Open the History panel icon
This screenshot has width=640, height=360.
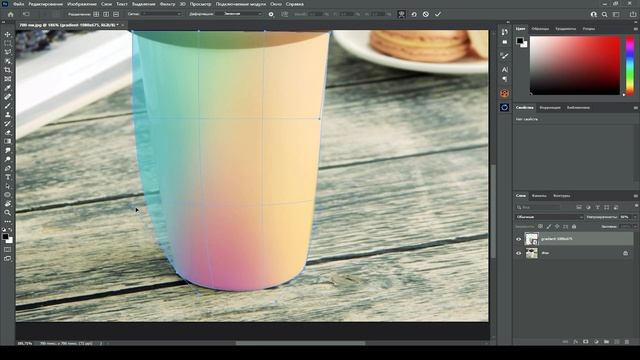pyautogui.click(x=504, y=32)
